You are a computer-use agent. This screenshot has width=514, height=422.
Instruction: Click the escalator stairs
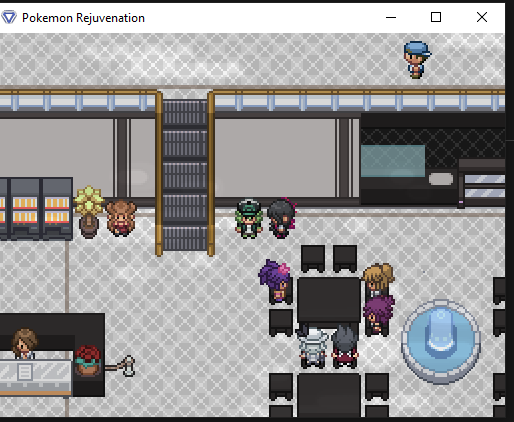tap(185, 173)
